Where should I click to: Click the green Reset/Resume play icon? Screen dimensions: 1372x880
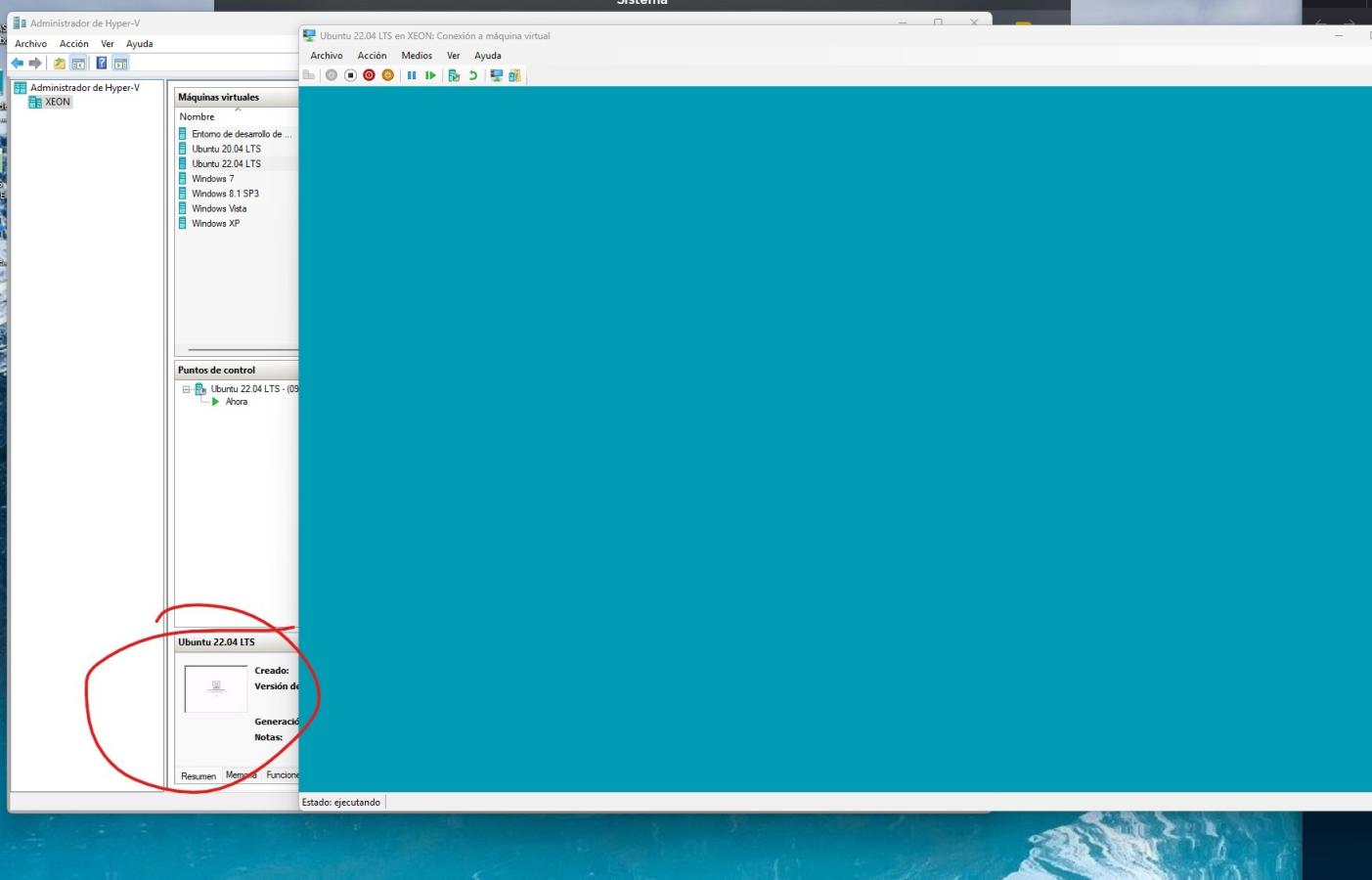(x=430, y=75)
